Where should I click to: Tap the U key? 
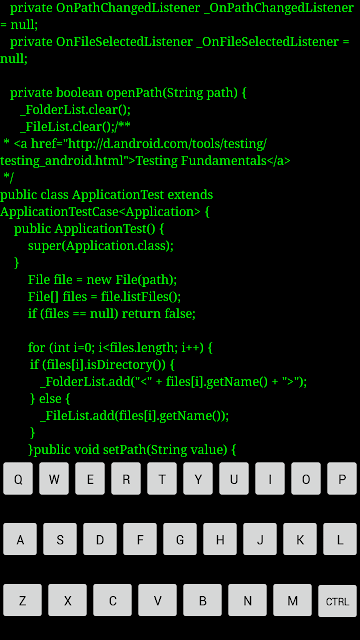[x=234, y=478]
